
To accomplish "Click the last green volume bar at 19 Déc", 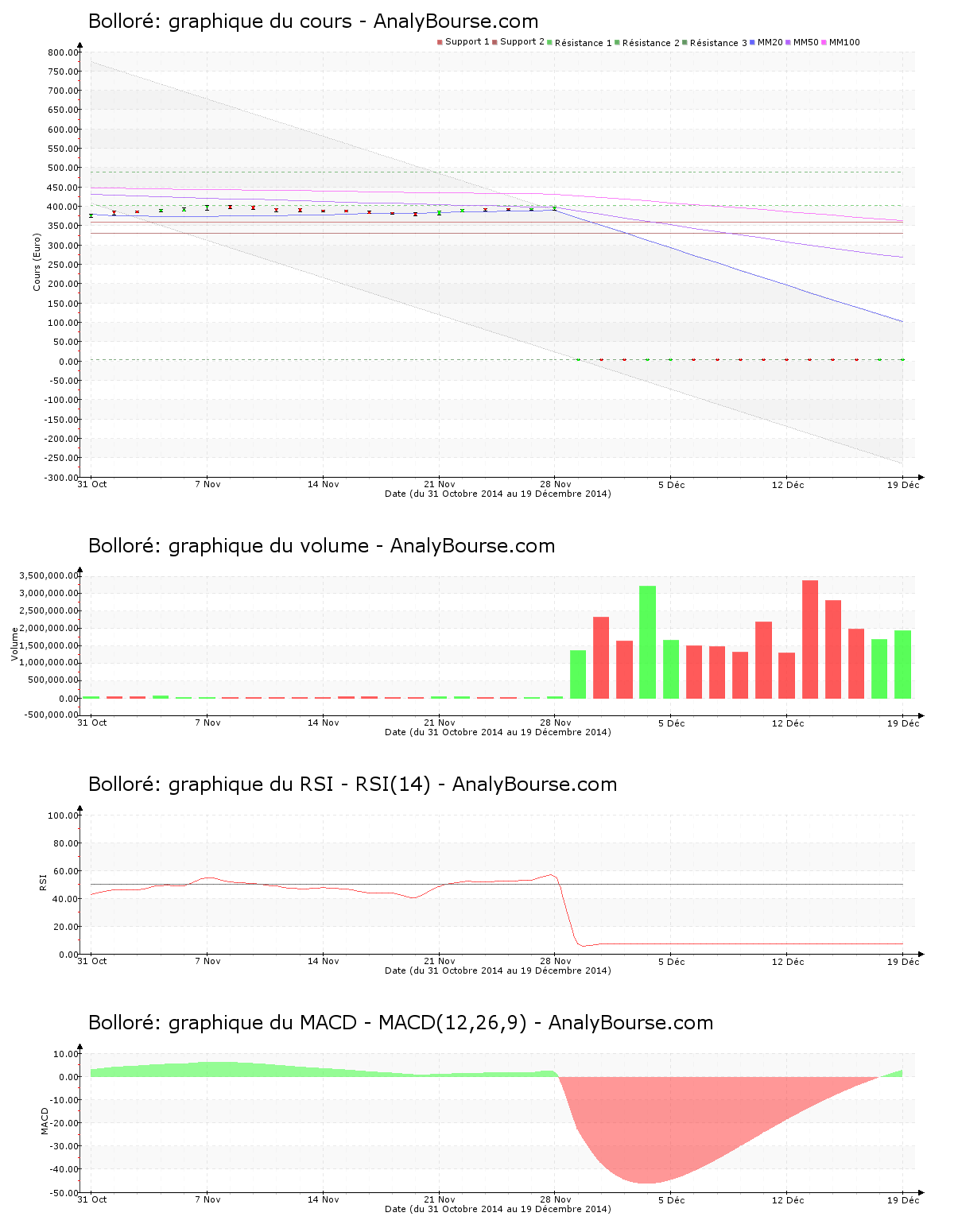I will (x=902, y=664).
